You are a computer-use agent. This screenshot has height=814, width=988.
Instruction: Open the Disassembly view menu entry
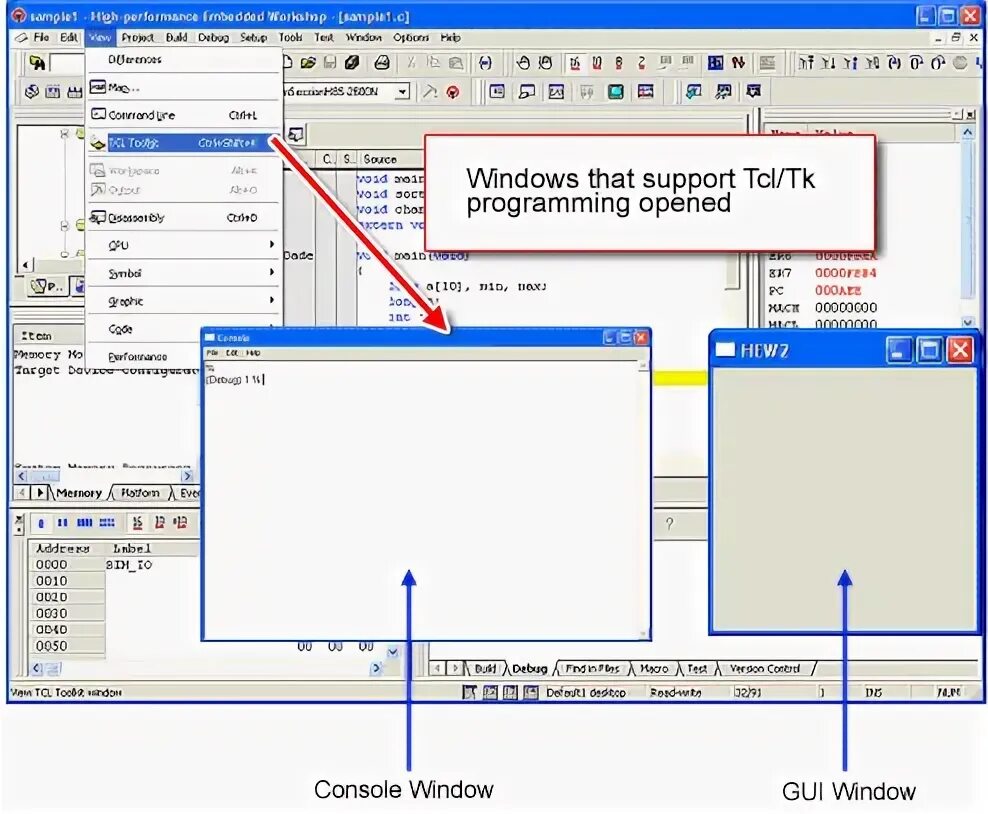click(183, 217)
